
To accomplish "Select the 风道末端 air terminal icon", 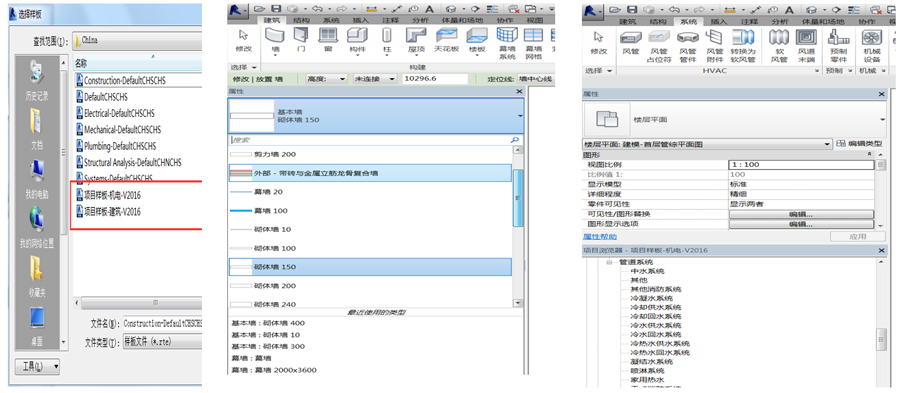I will [806, 38].
